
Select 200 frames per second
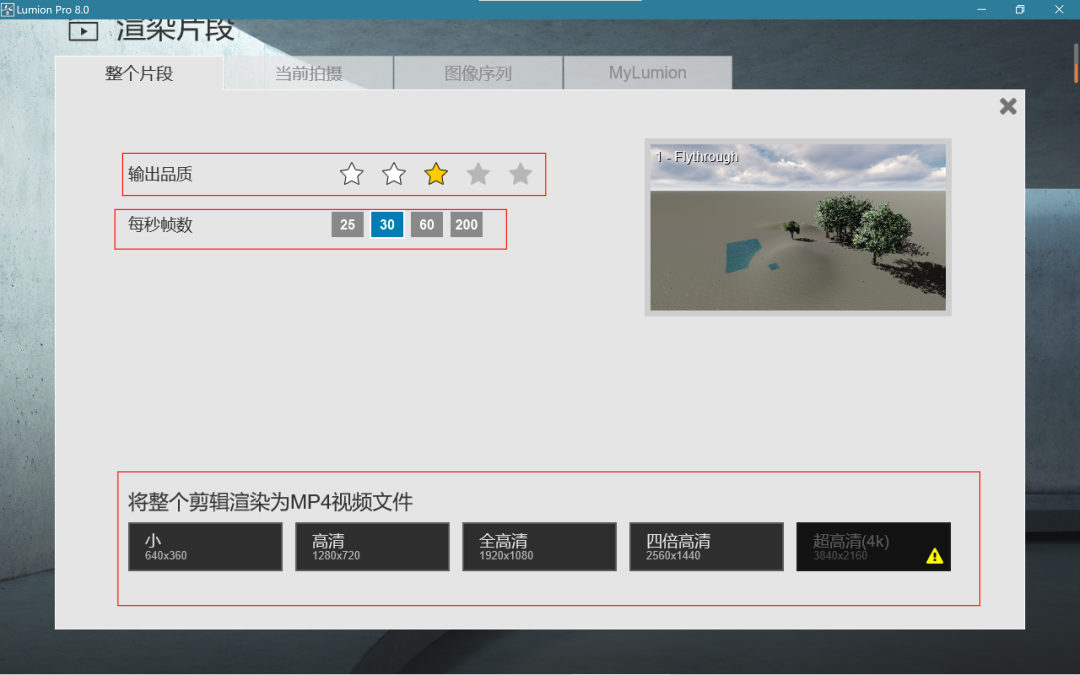pos(466,225)
